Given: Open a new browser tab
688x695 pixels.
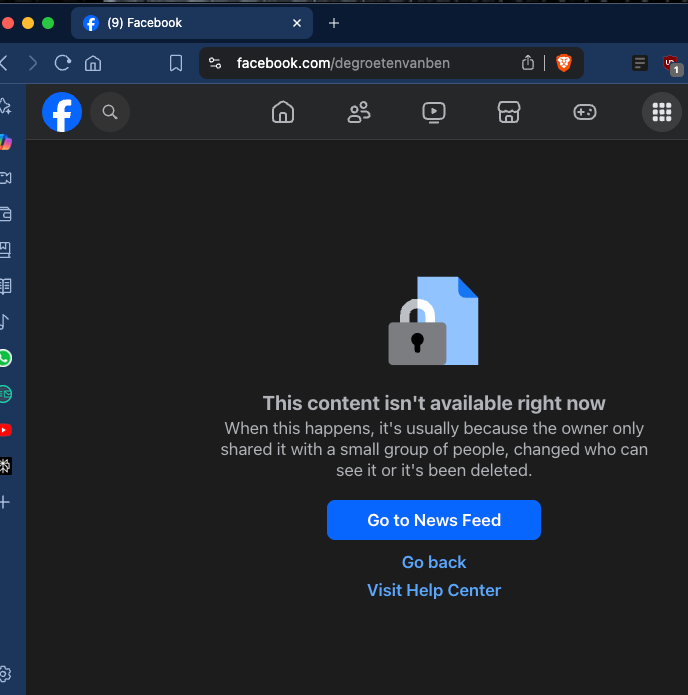Looking at the screenshot, I should click(334, 23).
